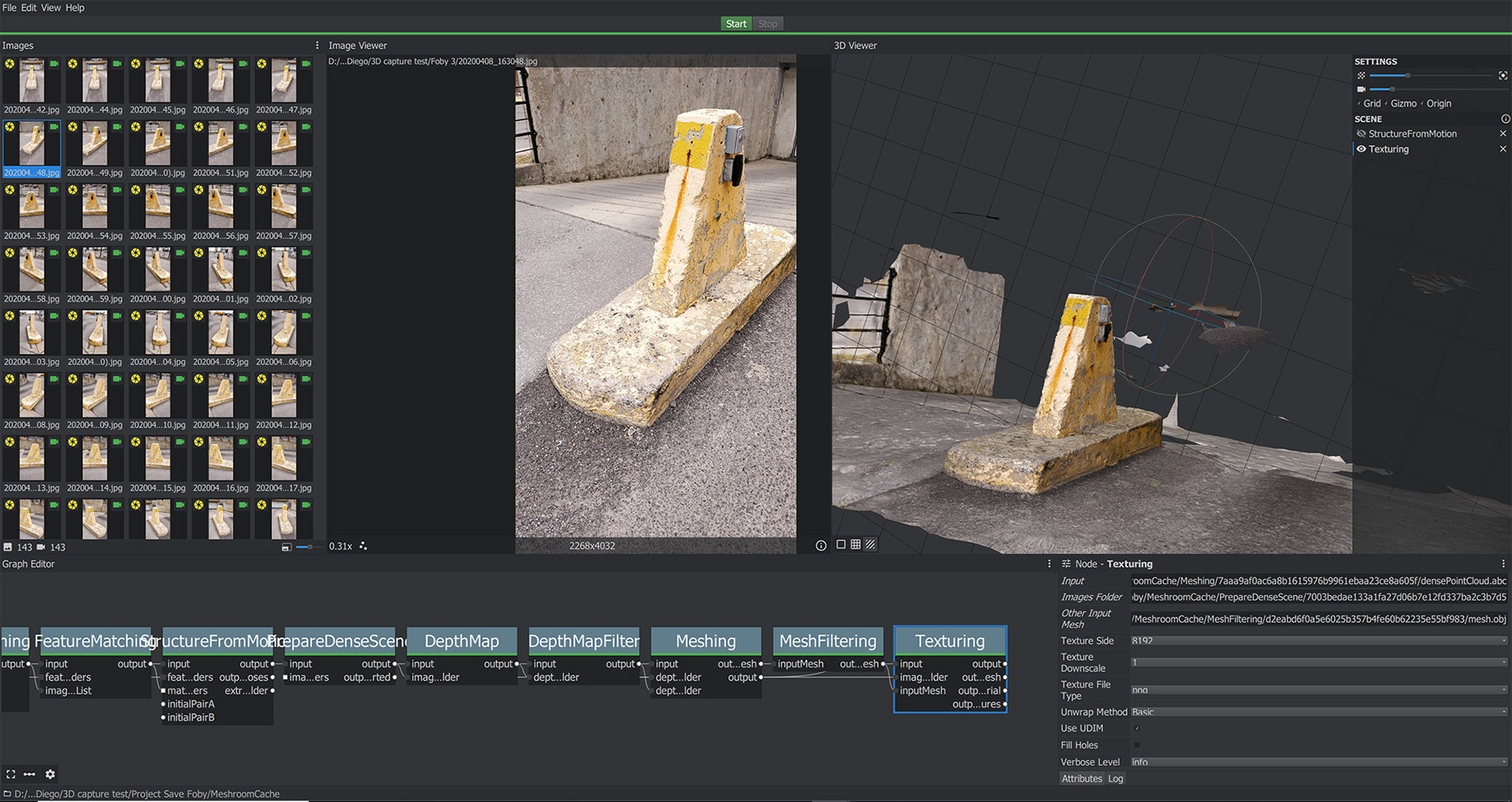Open image metadata info in Image Viewer

[x=821, y=545]
